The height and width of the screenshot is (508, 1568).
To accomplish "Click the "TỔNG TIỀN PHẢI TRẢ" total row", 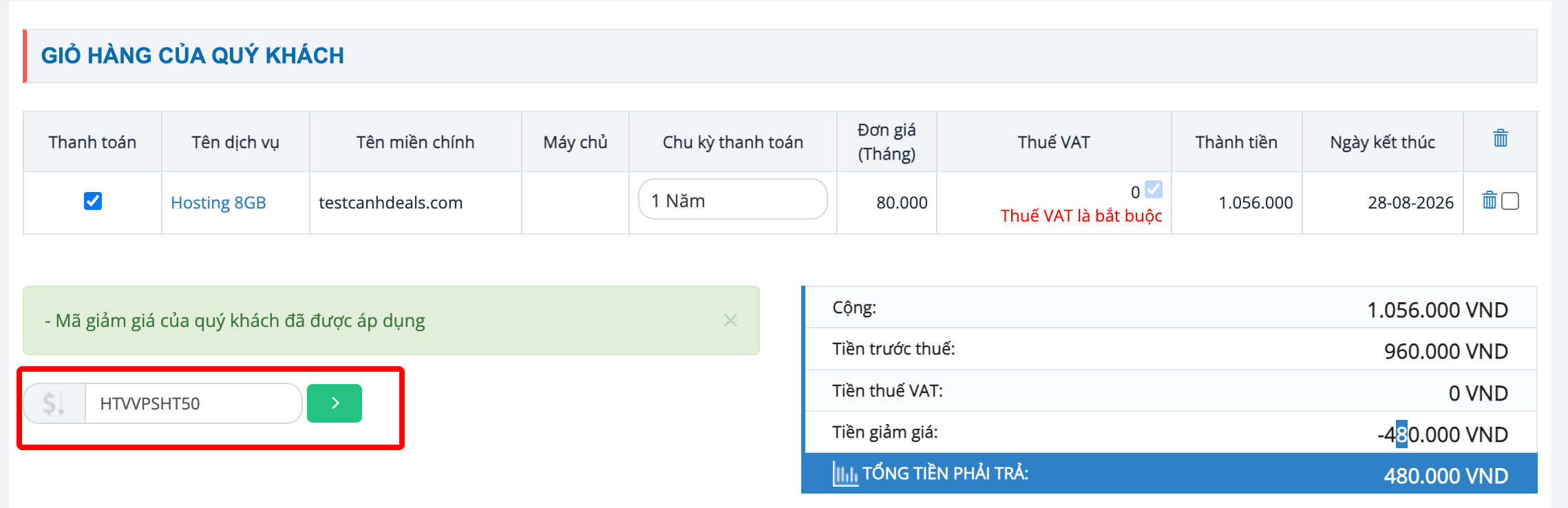I will coord(1170,474).
